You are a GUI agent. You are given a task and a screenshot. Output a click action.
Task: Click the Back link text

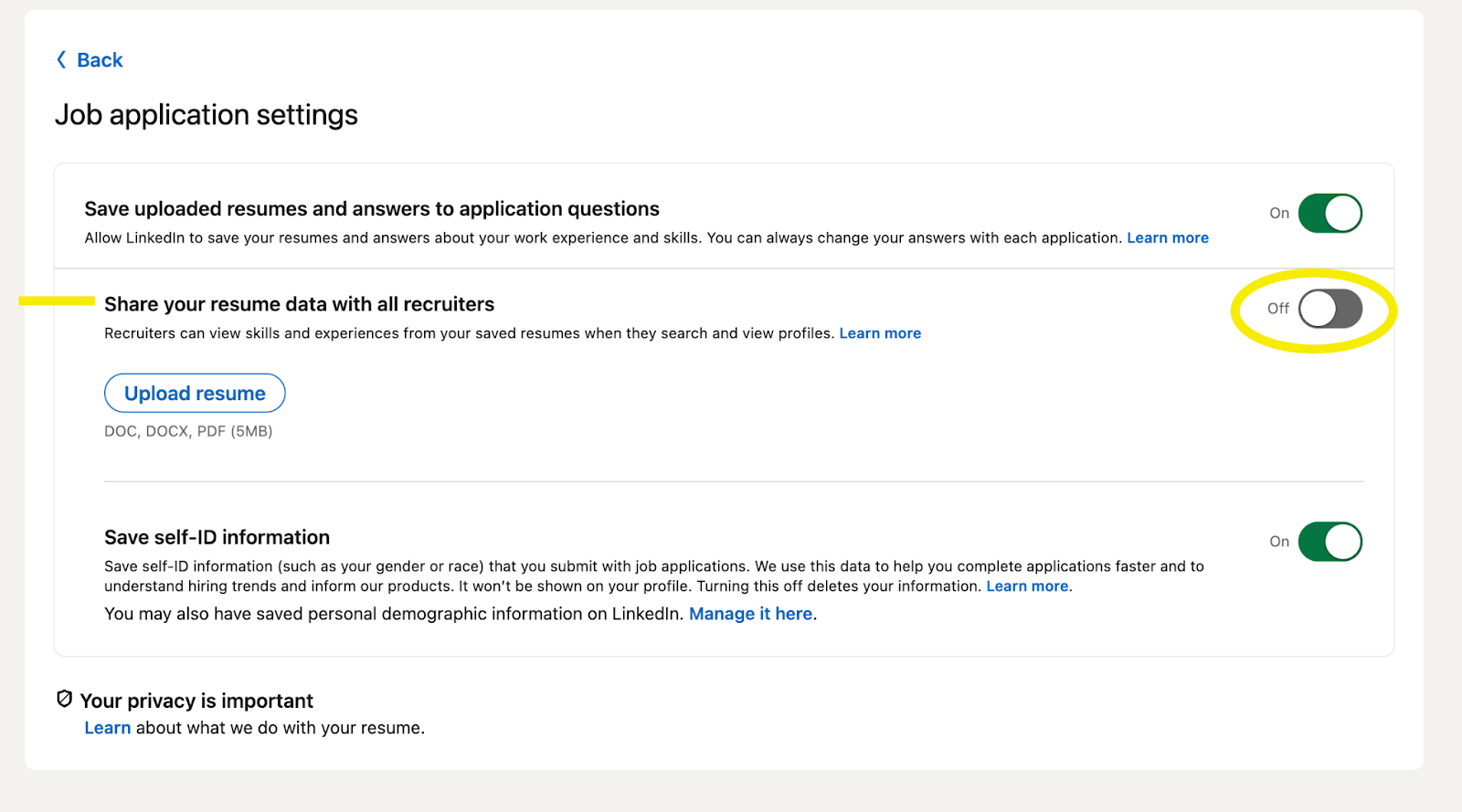100,60
